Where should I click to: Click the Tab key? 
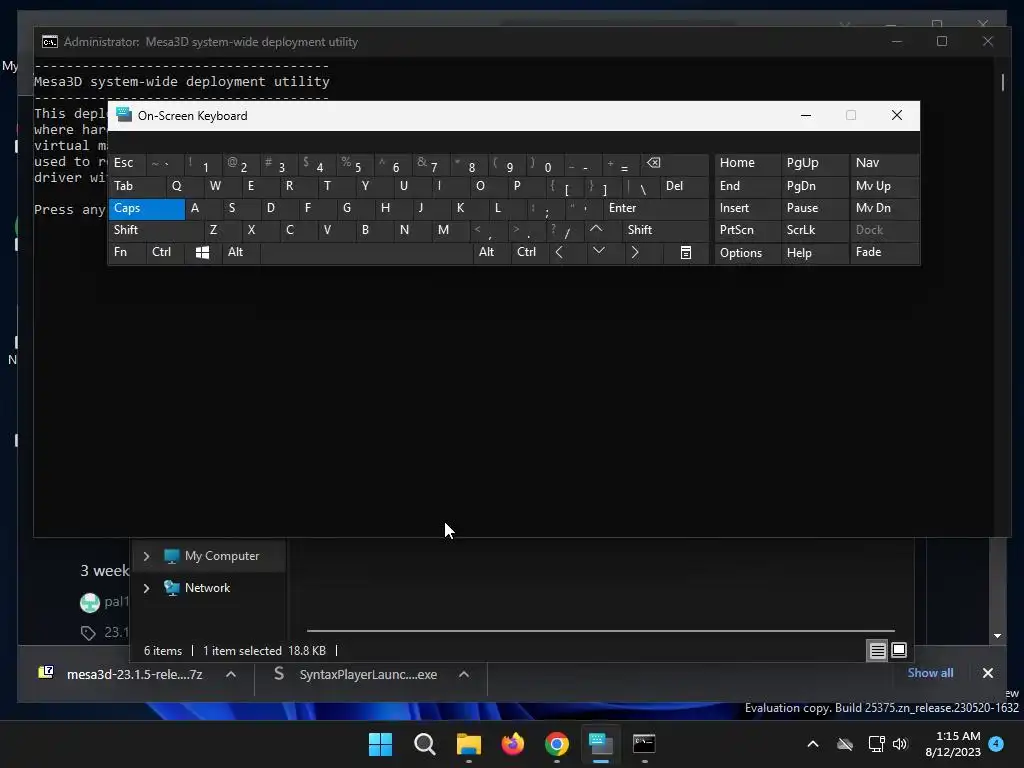[137, 186]
